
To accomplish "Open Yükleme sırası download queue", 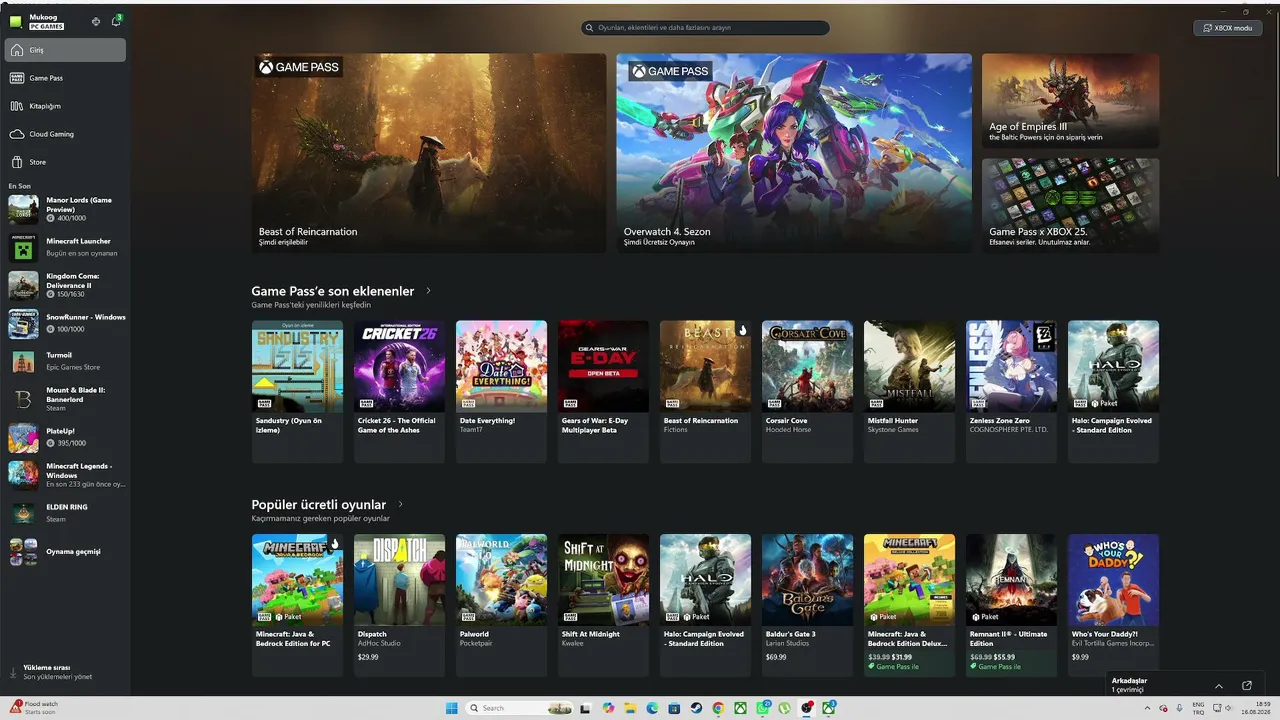I will pos(65,672).
